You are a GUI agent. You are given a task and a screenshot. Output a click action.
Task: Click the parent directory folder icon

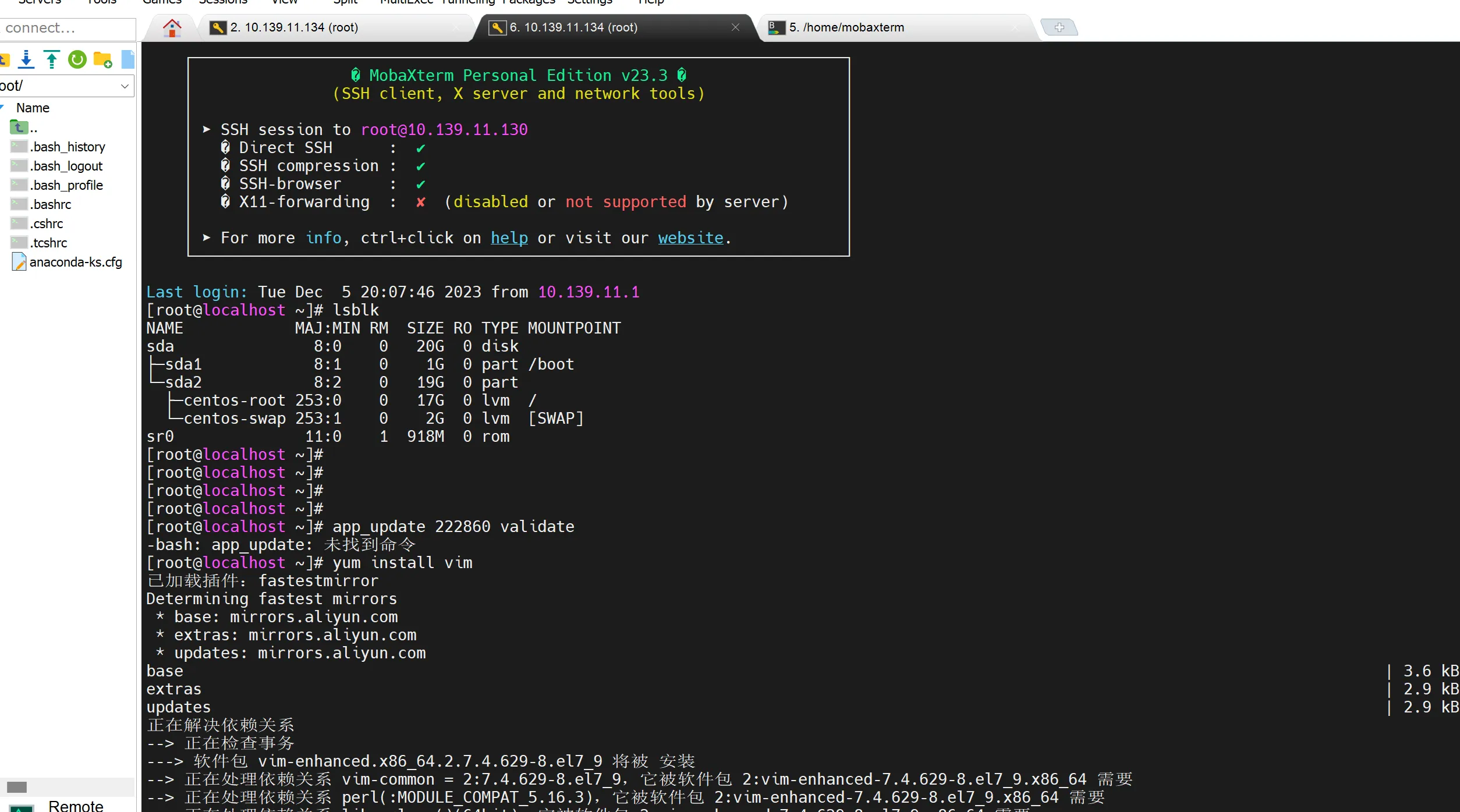coord(19,127)
